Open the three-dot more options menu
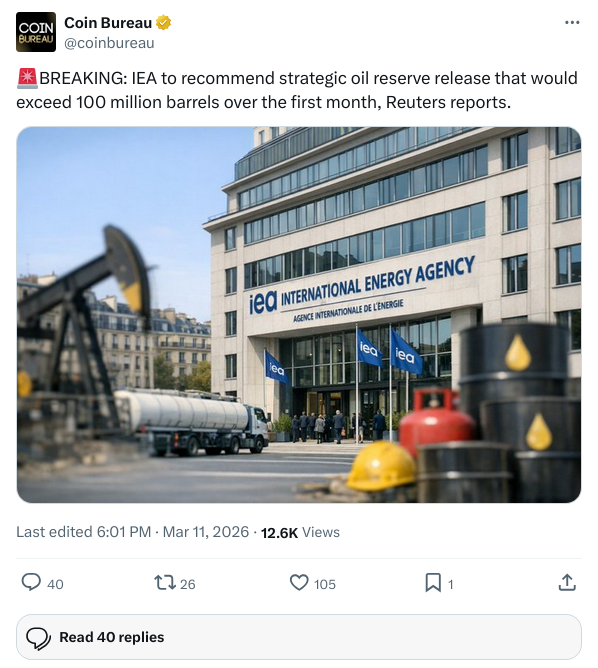 pos(572,23)
